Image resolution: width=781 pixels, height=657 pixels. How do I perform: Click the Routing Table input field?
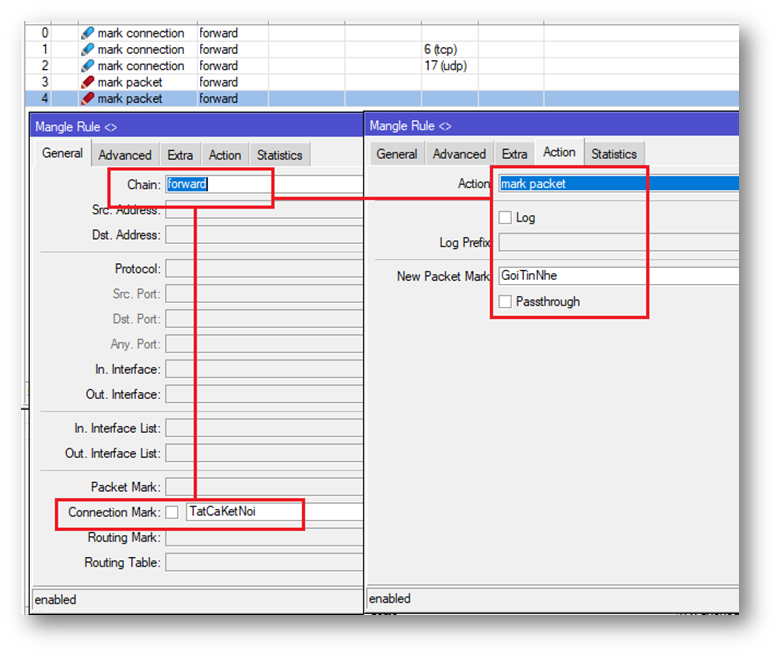264,563
